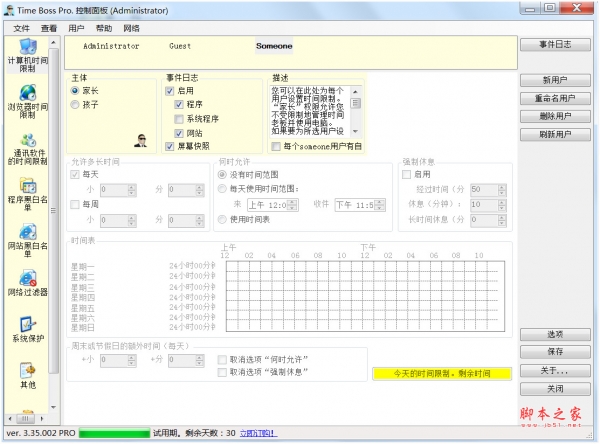Uncheck the 屏幕快照 checkbox
600x444 pixels.
[170, 146]
